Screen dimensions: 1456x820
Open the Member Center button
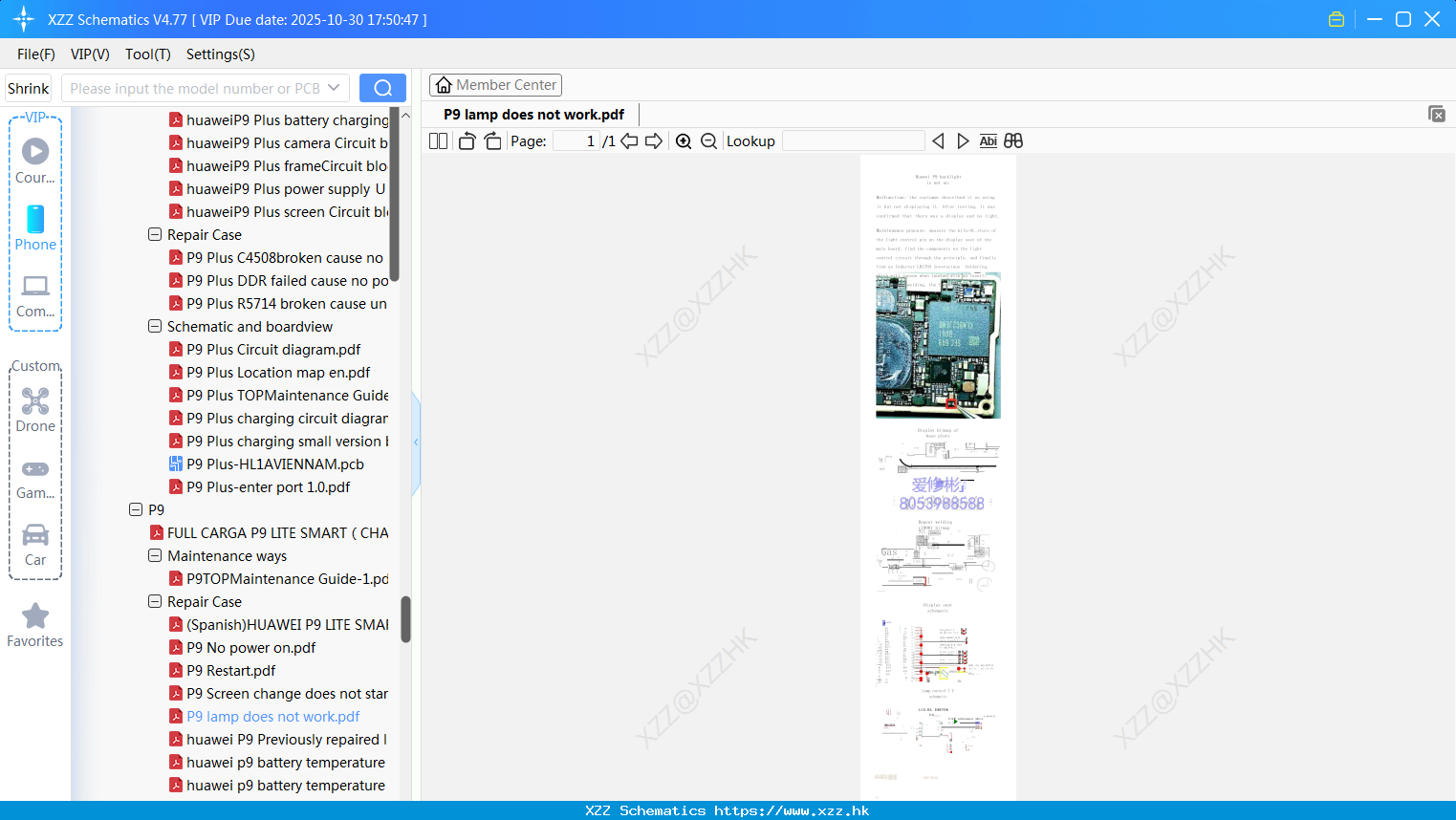[495, 85]
